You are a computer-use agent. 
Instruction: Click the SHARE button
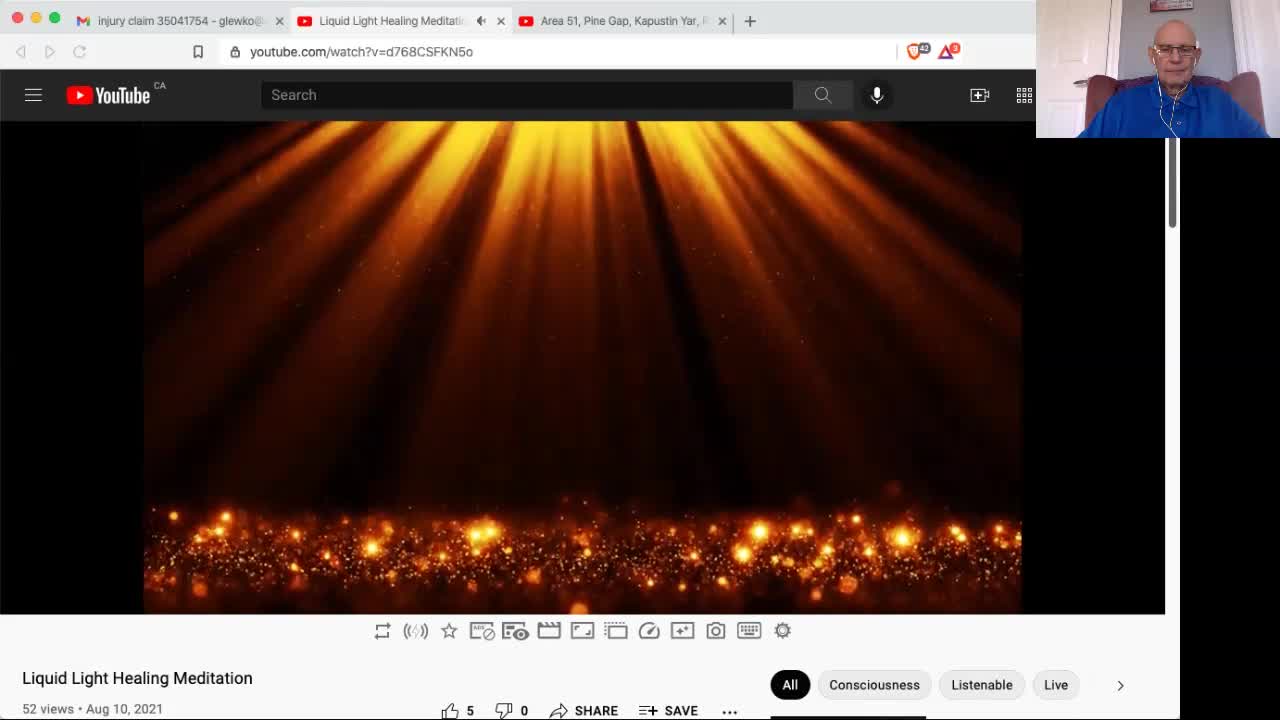584,711
